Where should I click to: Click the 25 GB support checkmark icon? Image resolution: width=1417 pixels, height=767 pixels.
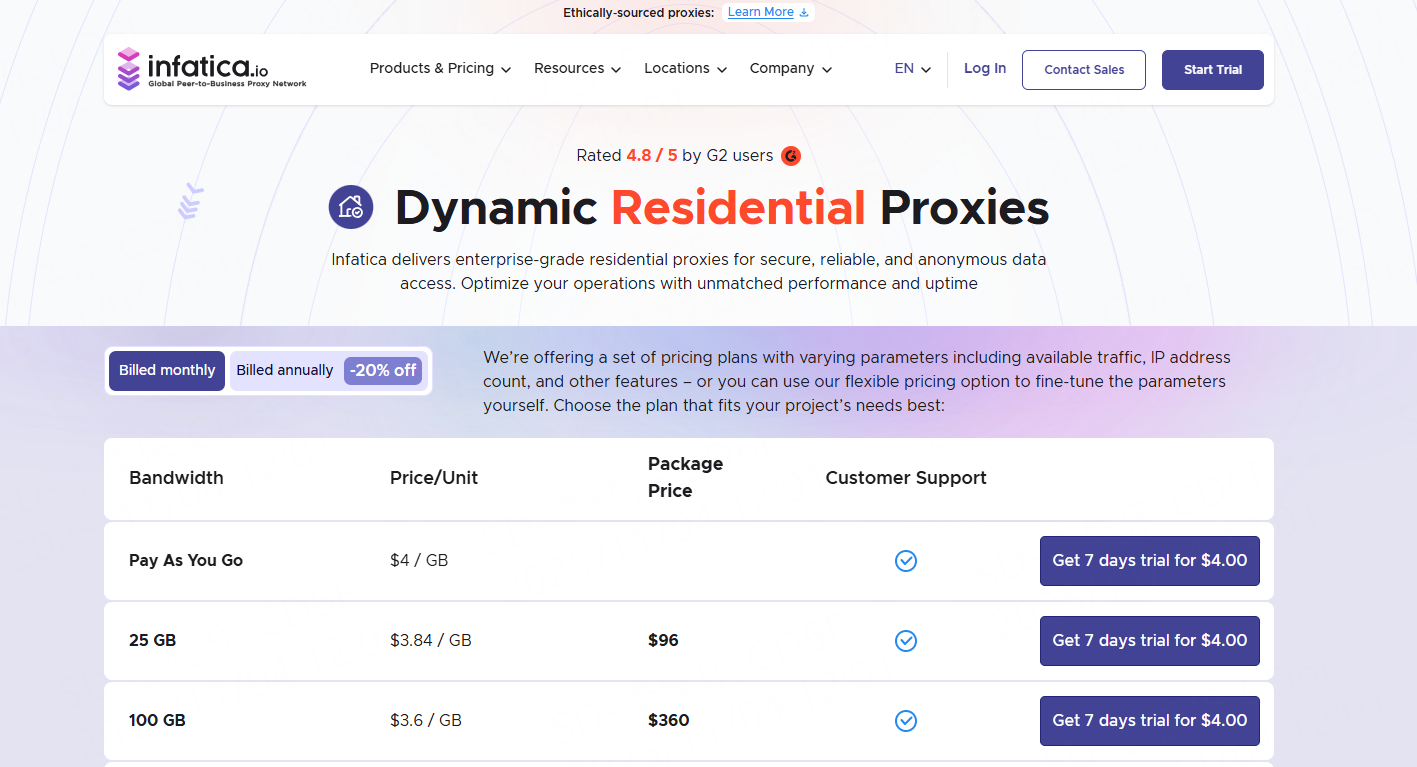[906, 641]
